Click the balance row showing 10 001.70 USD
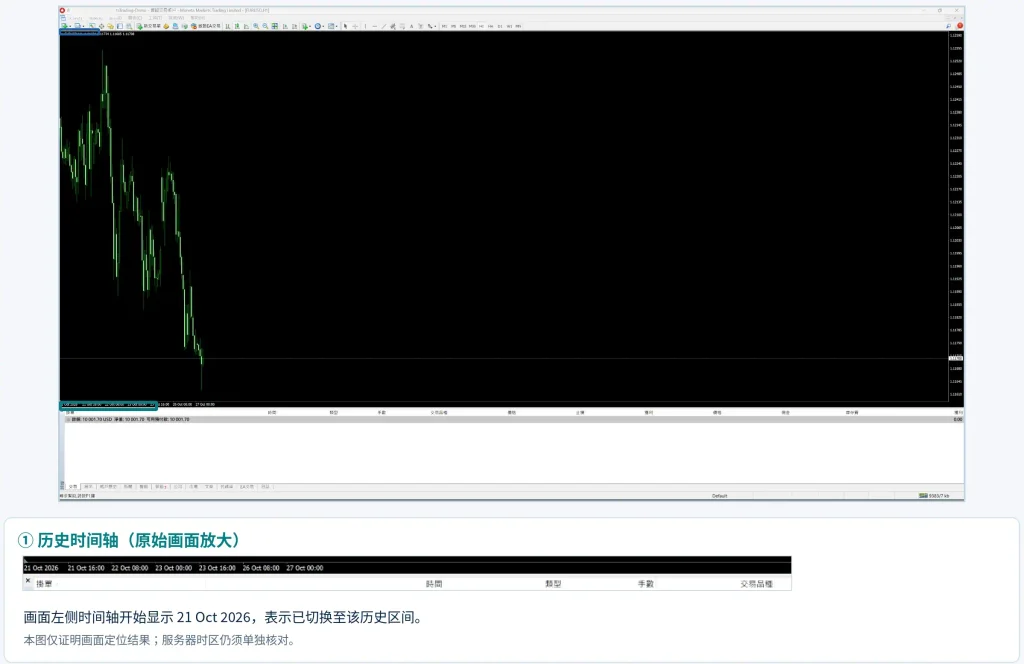Image resolution: width=1024 pixels, height=664 pixels. [514, 419]
